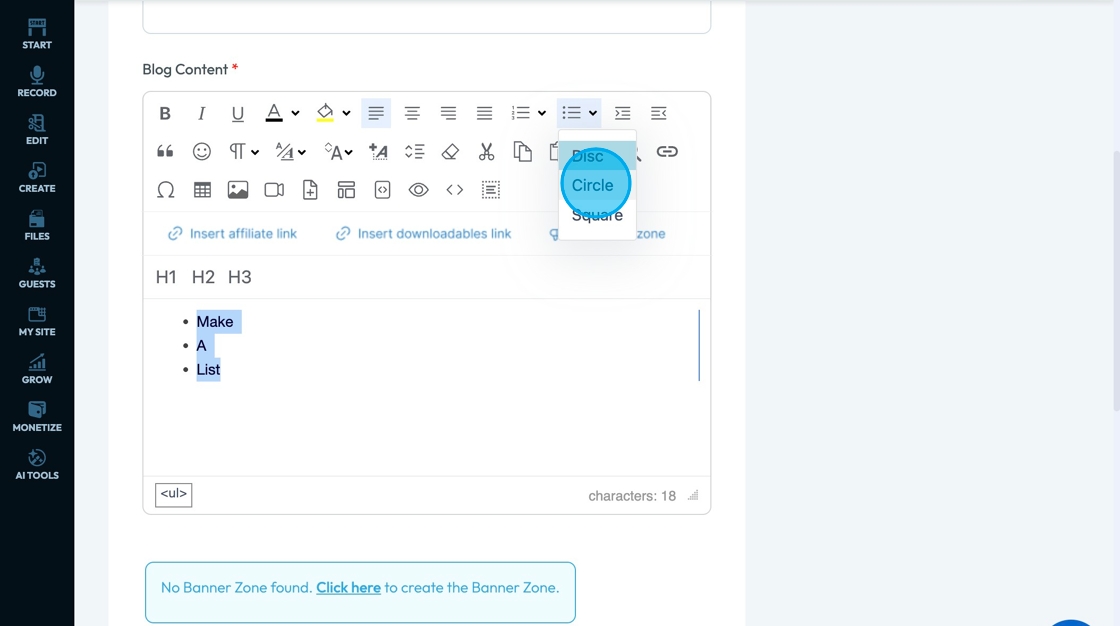
Task: Click the 'Make' list item
Action: click(215, 322)
